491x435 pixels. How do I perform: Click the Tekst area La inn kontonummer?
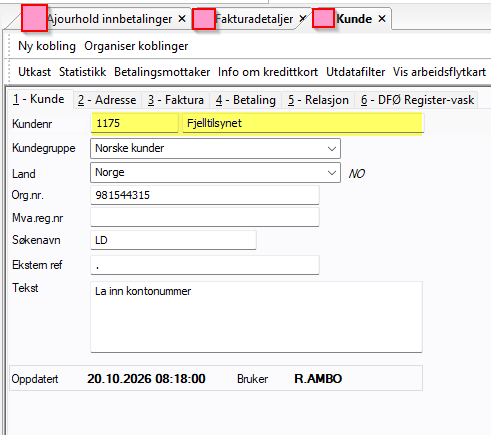click(x=256, y=317)
